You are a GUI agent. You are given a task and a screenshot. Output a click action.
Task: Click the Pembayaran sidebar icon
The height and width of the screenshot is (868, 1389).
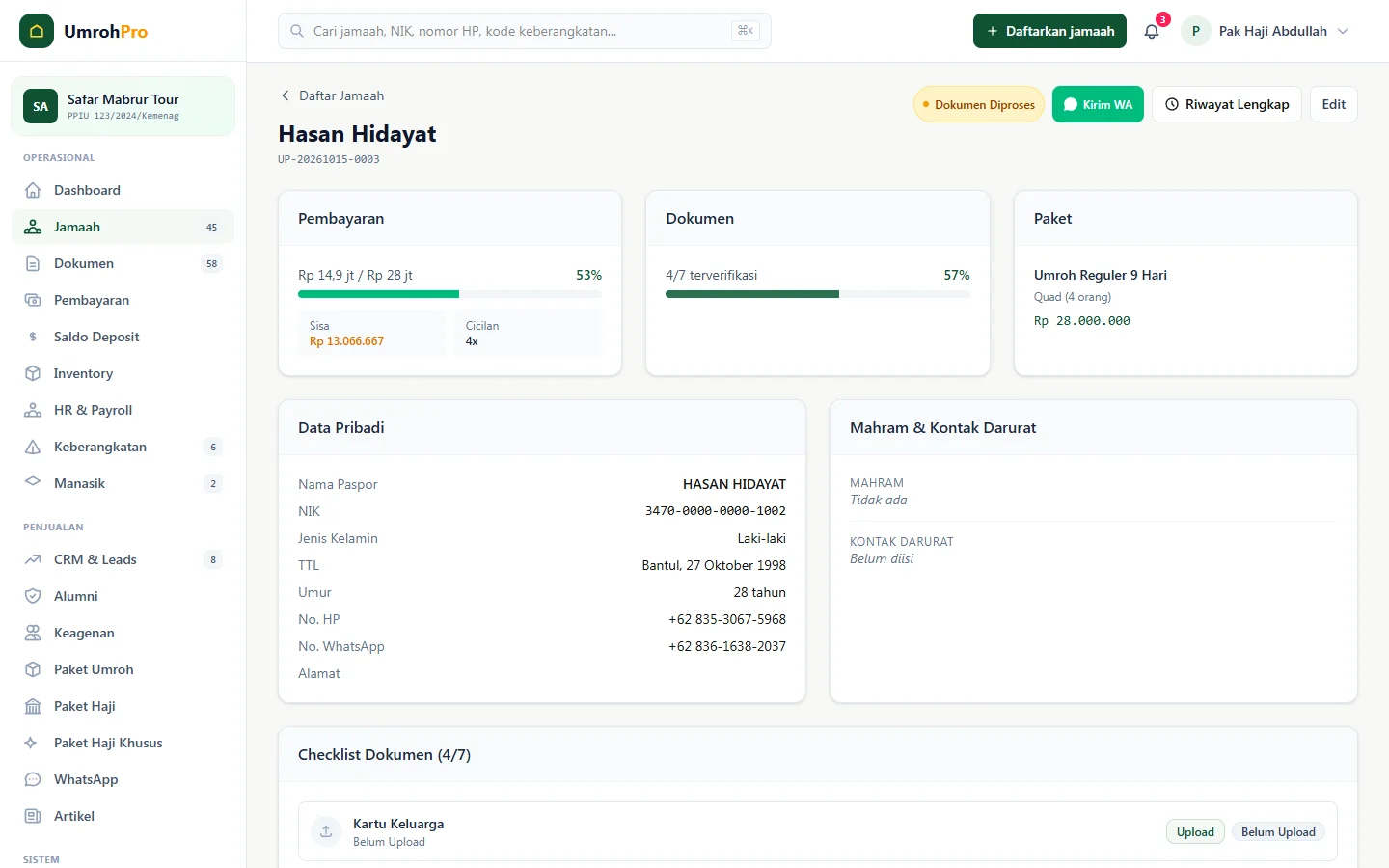point(33,300)
